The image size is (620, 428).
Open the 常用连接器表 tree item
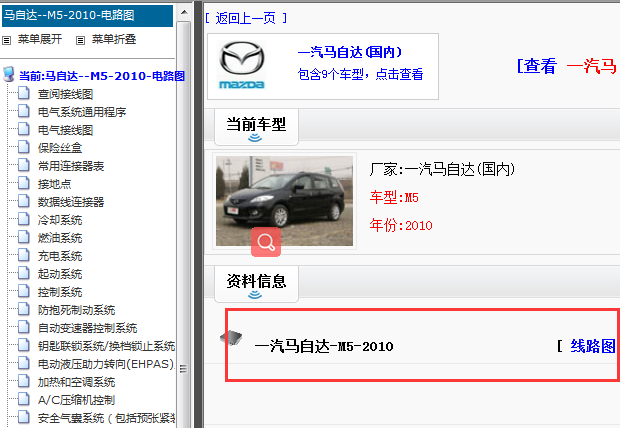71,166
